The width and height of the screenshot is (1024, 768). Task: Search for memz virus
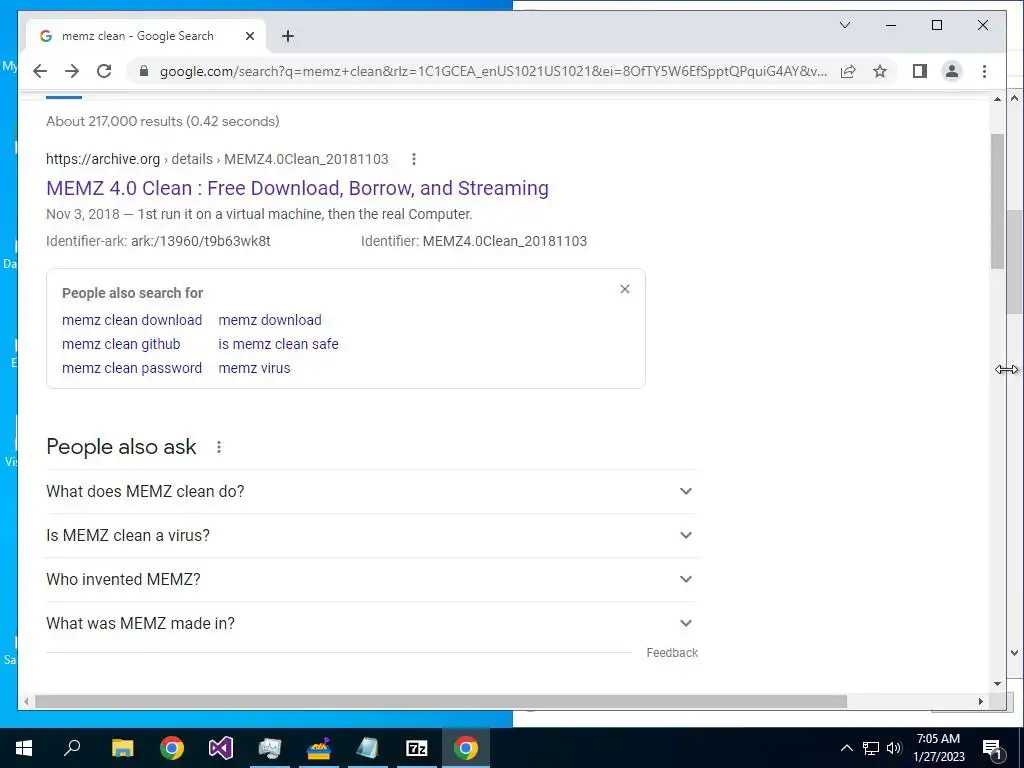point(254,368)
